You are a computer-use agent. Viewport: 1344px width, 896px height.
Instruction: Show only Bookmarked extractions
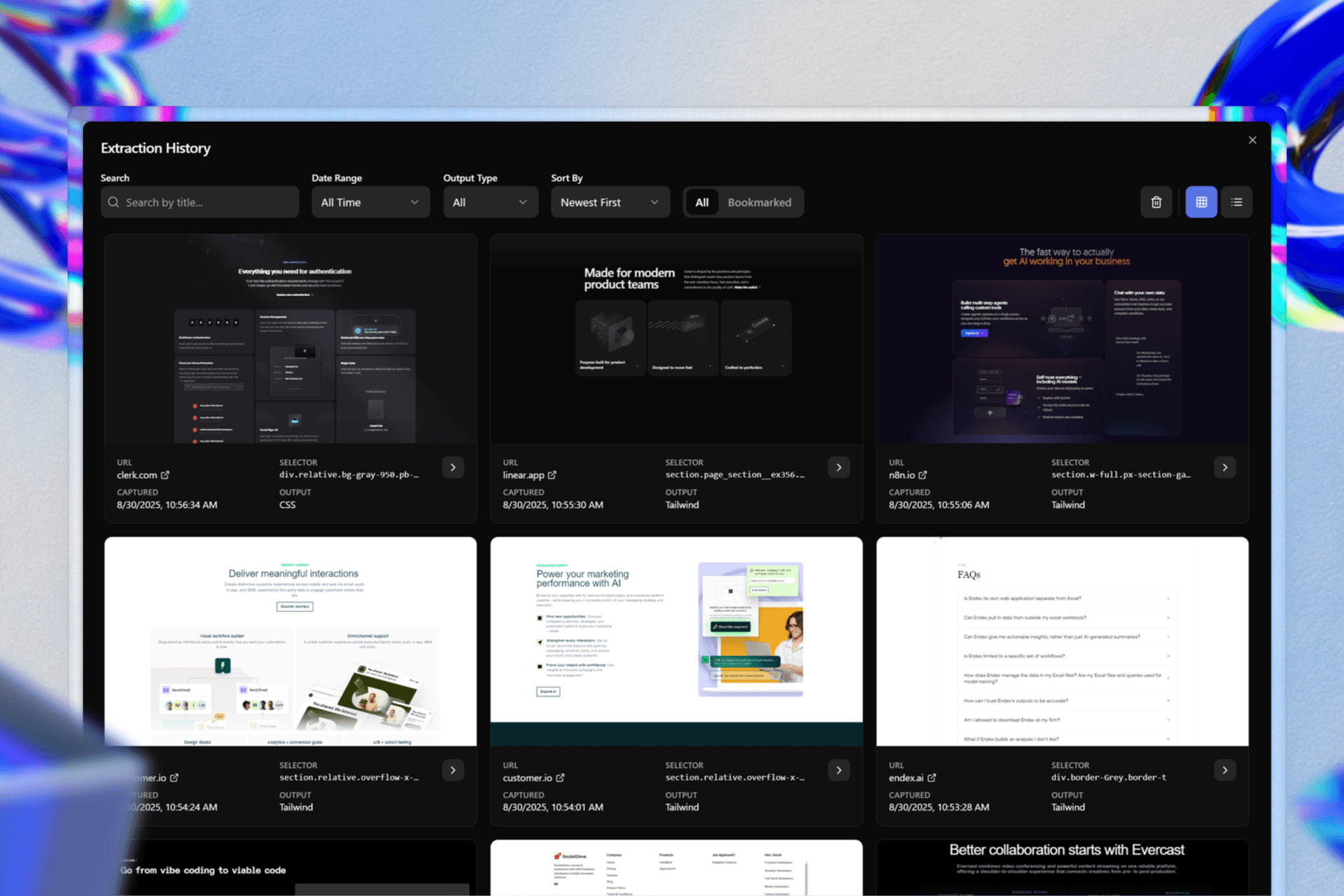click(x=759, y=202)
